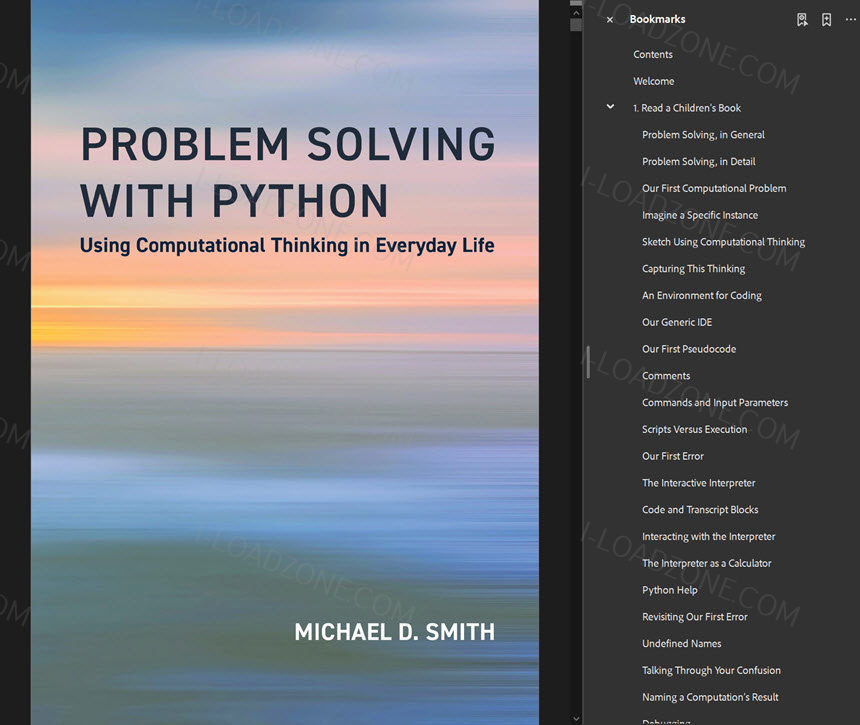Click the document scrollbar down arrow

click(x=575, y=718)
